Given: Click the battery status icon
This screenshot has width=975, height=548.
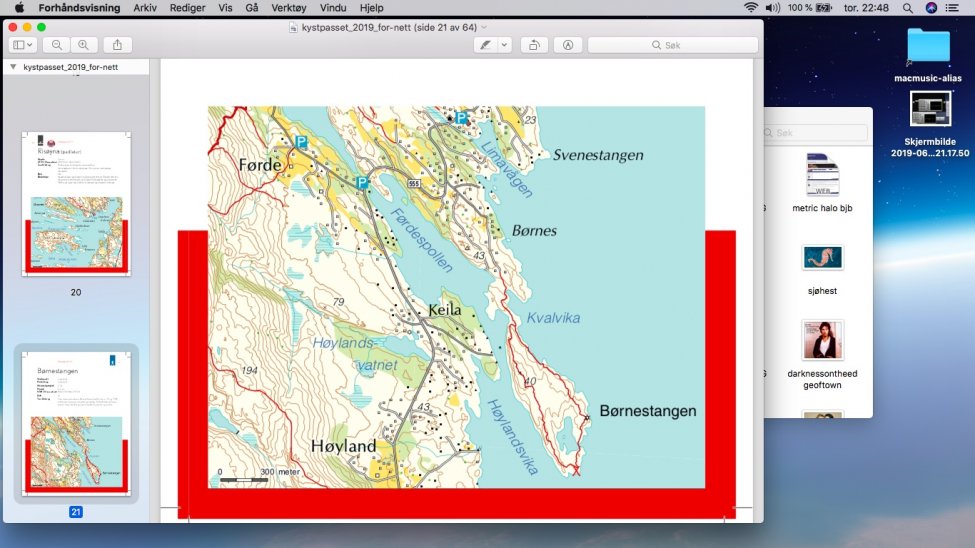Looking at the screenshot, I should (x=824, y=7).
